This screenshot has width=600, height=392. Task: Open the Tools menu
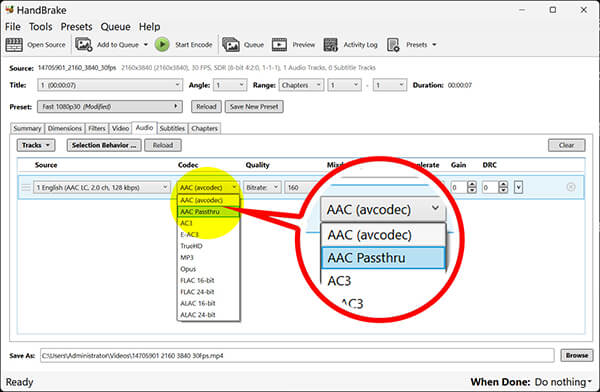pos(41,27)
